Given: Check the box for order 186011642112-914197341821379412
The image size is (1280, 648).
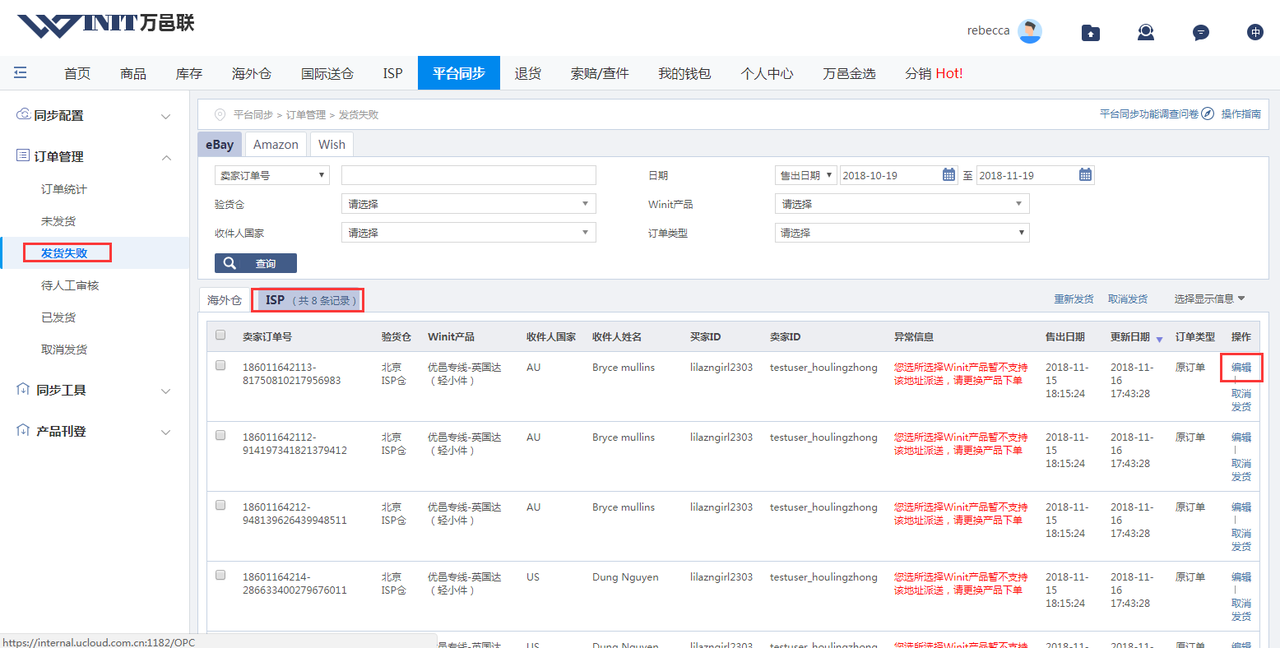Looking at the screenshot, I should 221,435.
